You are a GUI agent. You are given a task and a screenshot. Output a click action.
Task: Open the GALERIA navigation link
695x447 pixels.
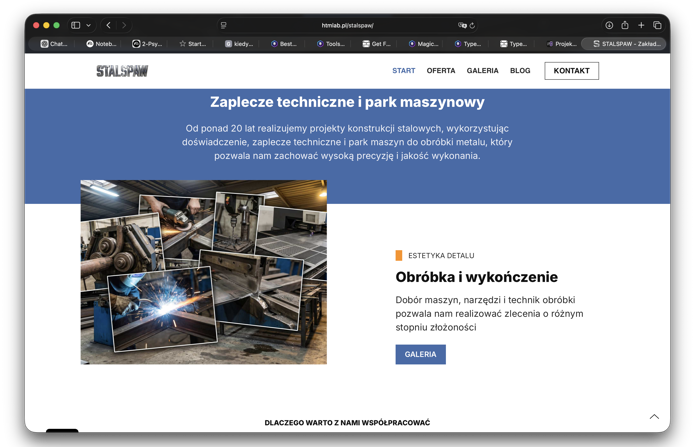point(482,71)
